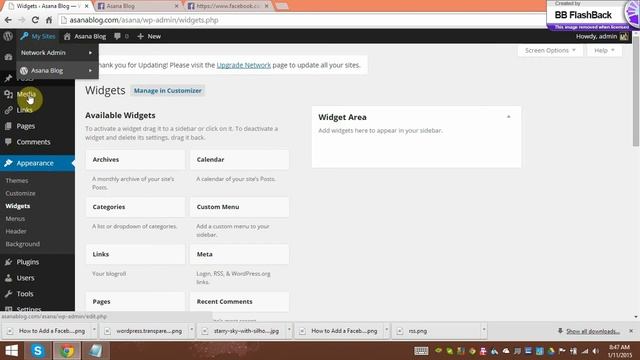Select the Recent Comments widget
This screenshot has height=360, width=640.
239,302
